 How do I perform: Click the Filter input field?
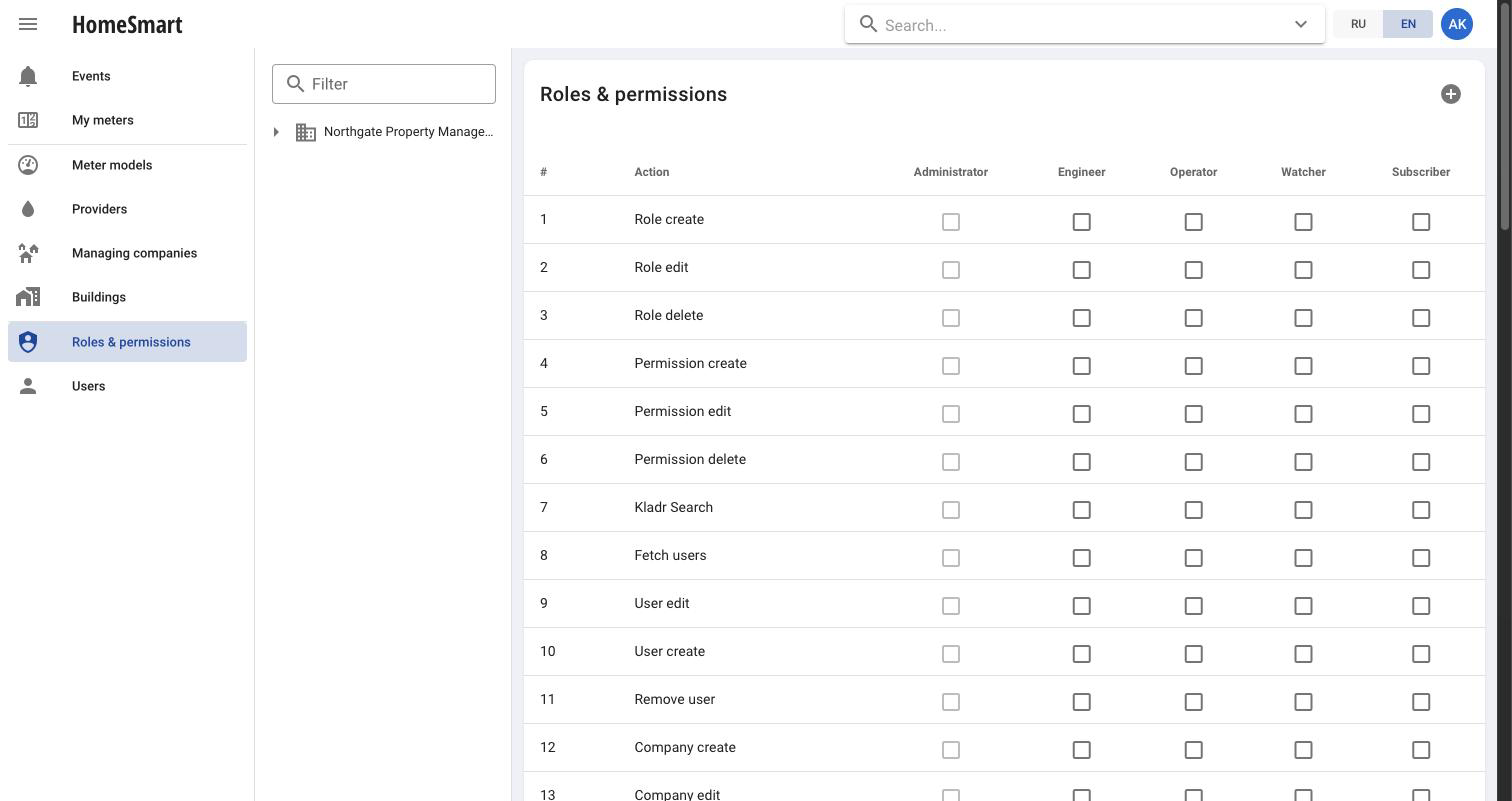[384, 84]
